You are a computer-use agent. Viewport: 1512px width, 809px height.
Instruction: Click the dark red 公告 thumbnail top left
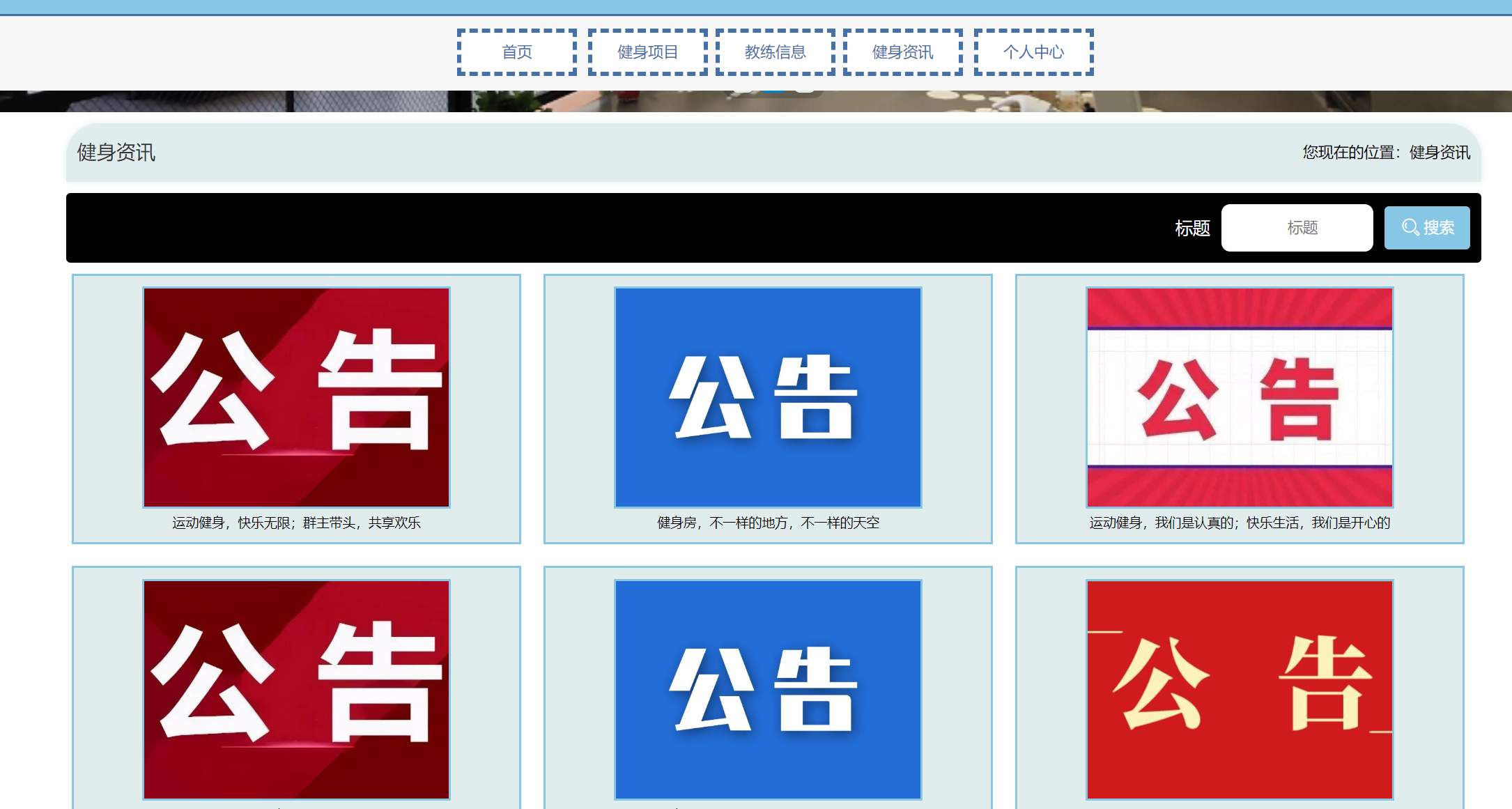click(295, 396)
